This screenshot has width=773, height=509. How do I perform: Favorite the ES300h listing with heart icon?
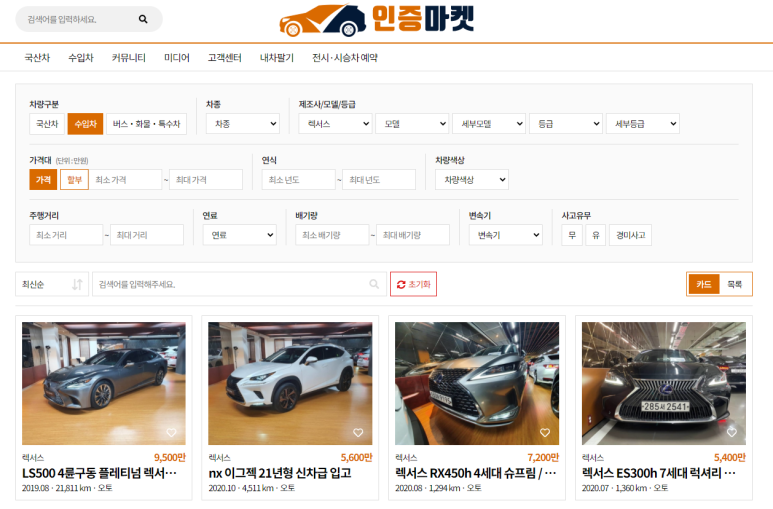[732, 433]
